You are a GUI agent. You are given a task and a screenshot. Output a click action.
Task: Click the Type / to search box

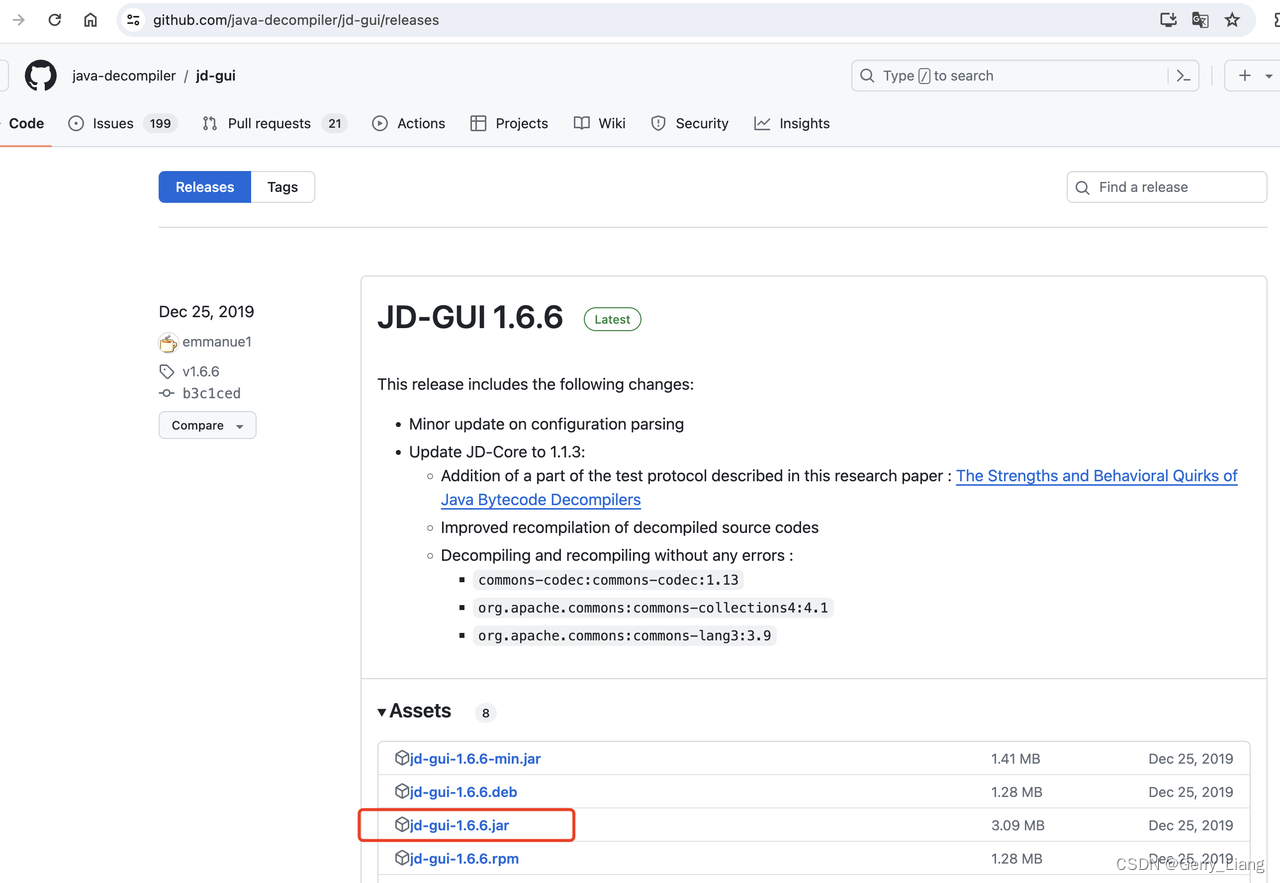point(1025,76)
